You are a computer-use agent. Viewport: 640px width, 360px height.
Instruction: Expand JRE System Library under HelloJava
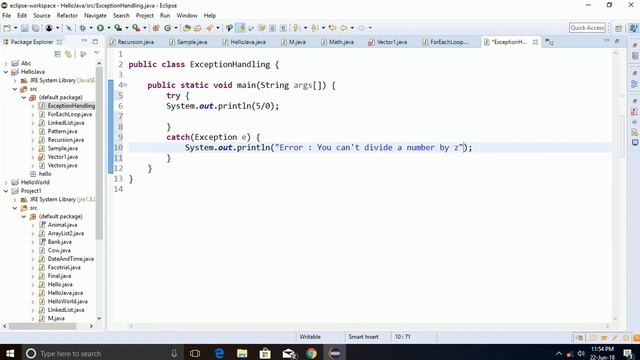click(x=15, y=80)
